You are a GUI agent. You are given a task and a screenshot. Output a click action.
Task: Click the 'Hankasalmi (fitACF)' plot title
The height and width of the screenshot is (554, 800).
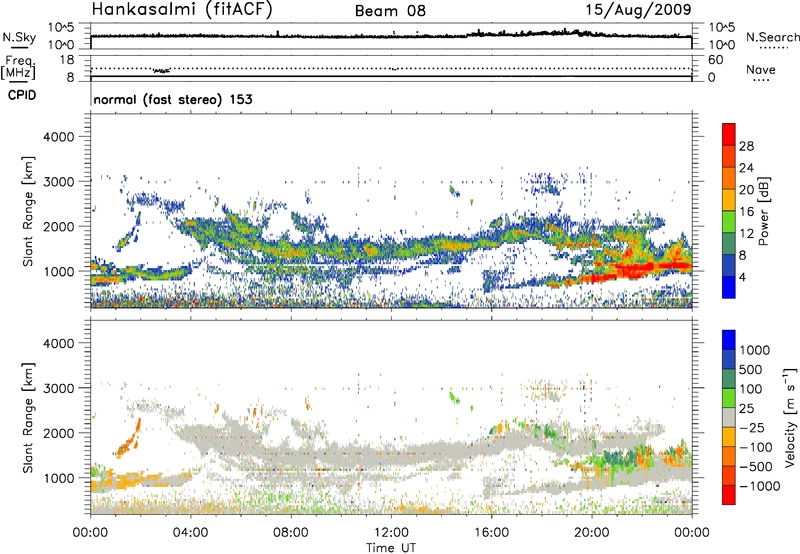181,9
